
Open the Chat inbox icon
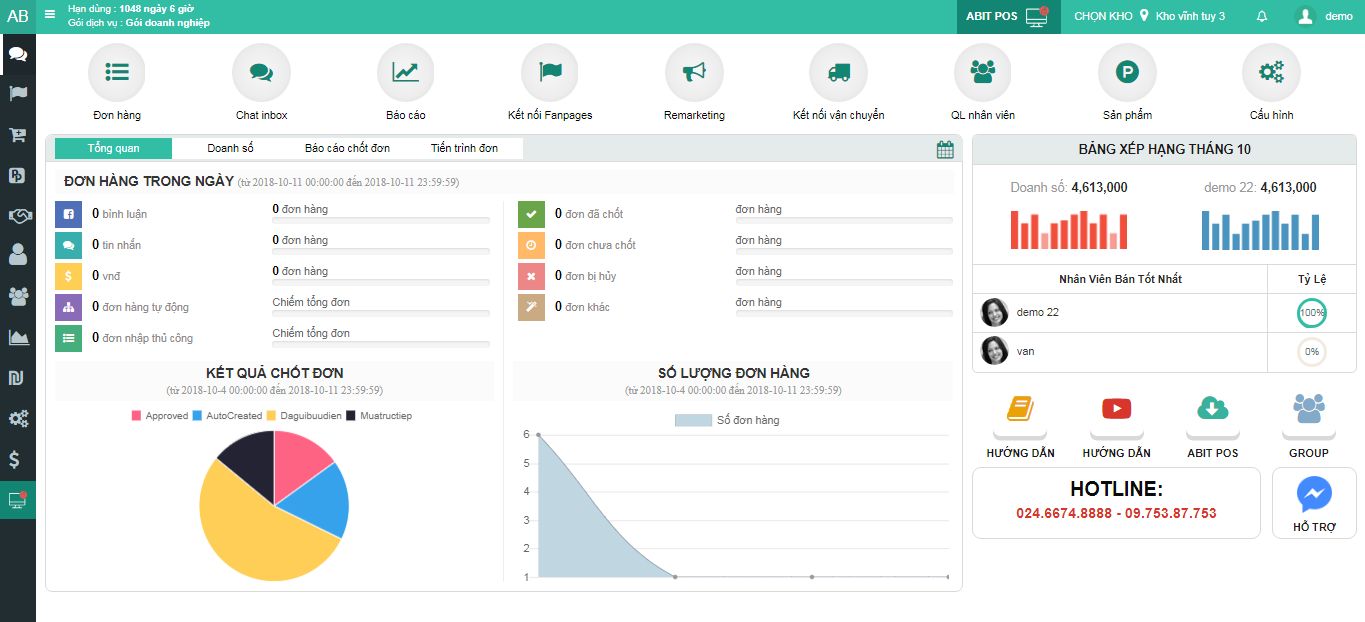pos(261,72)
